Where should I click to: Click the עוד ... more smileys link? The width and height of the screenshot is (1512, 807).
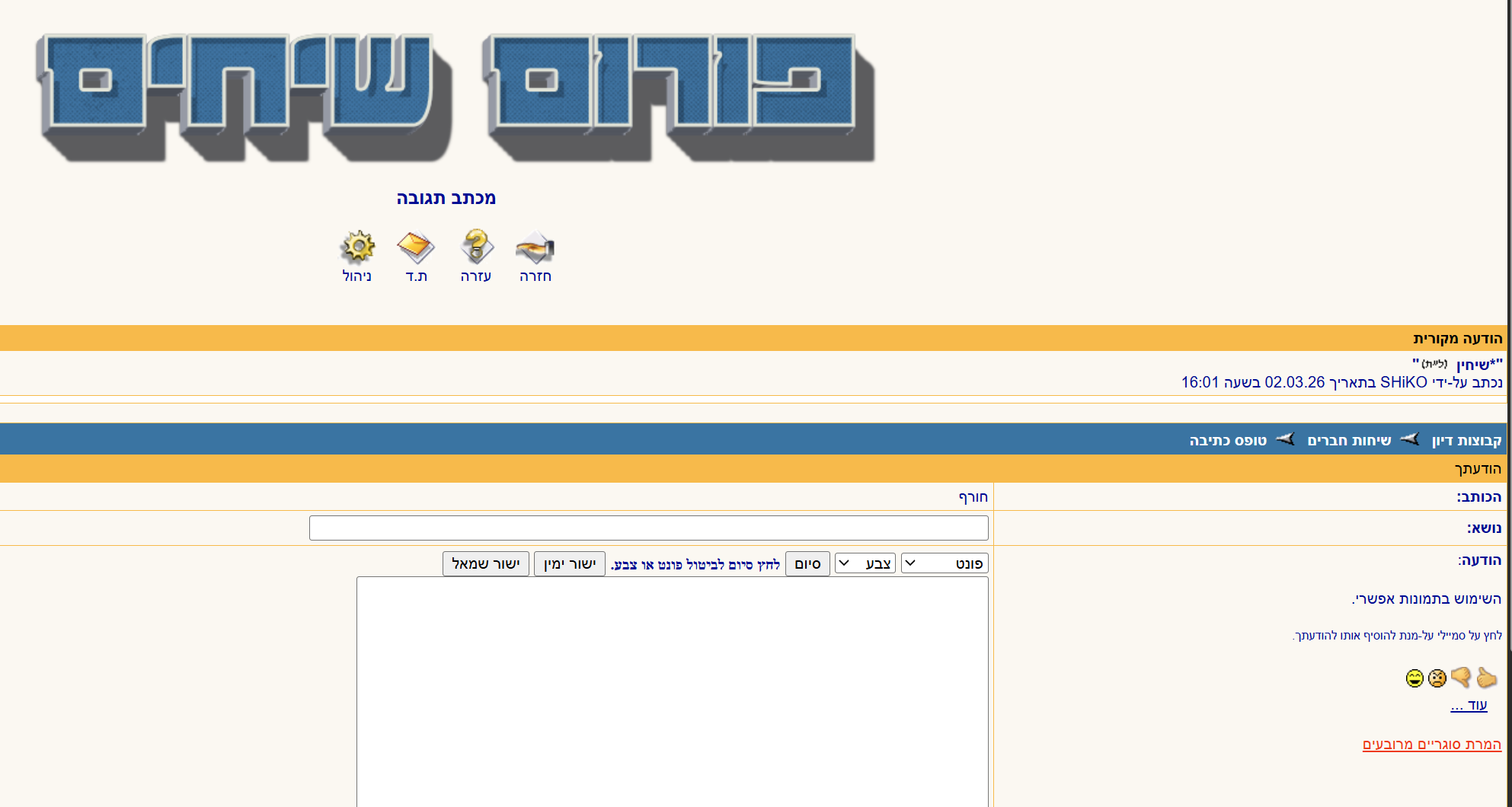tap(1469, 705)
